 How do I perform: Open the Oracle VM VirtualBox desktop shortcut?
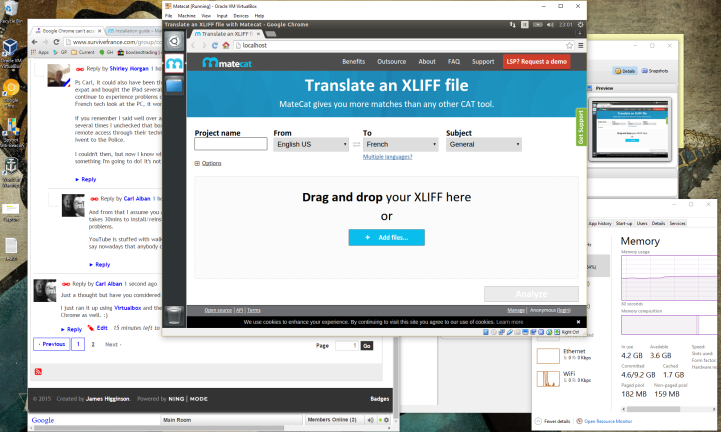10,53
